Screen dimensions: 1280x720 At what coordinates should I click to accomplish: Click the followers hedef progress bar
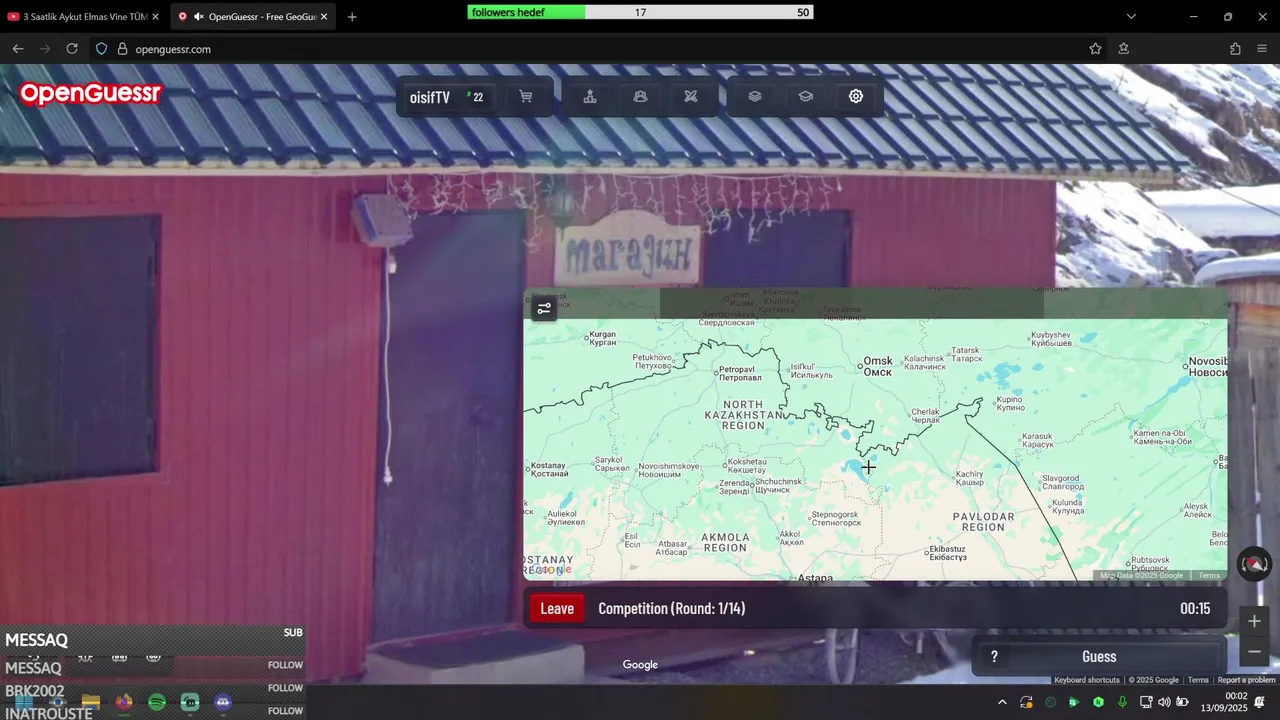tap(640, 12)
